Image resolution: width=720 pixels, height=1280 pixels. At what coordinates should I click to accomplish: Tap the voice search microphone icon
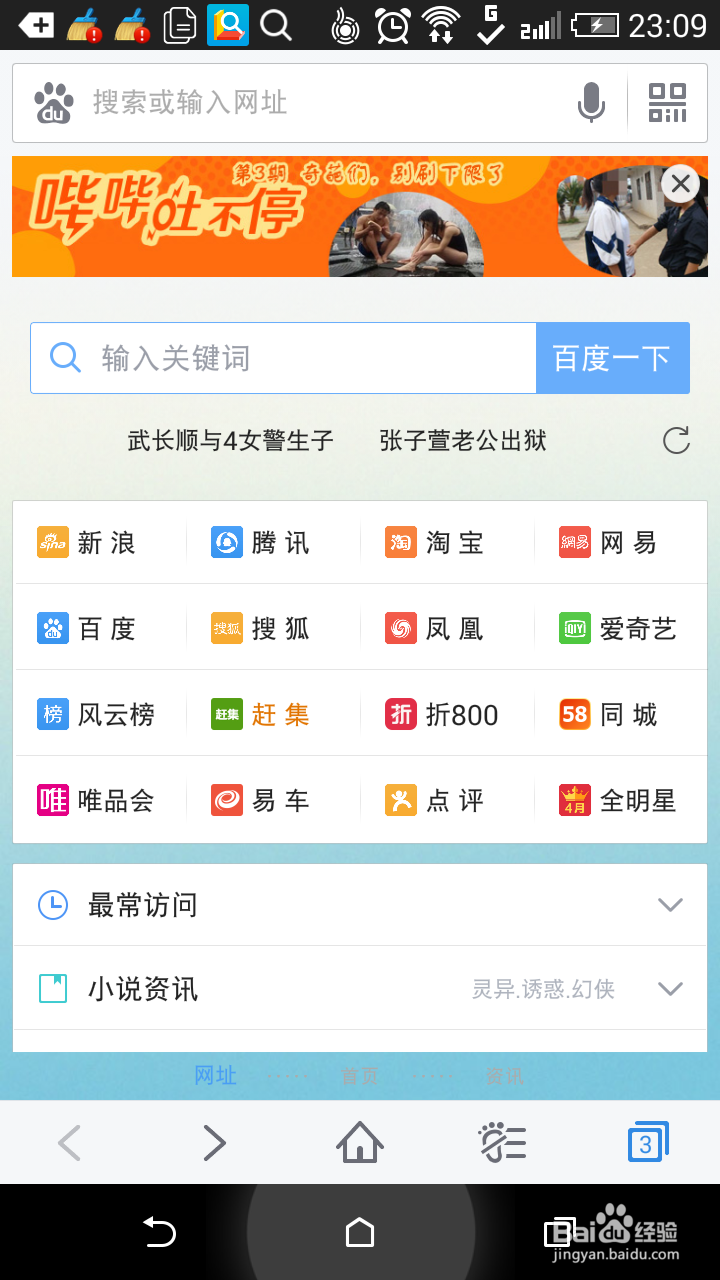591,102
